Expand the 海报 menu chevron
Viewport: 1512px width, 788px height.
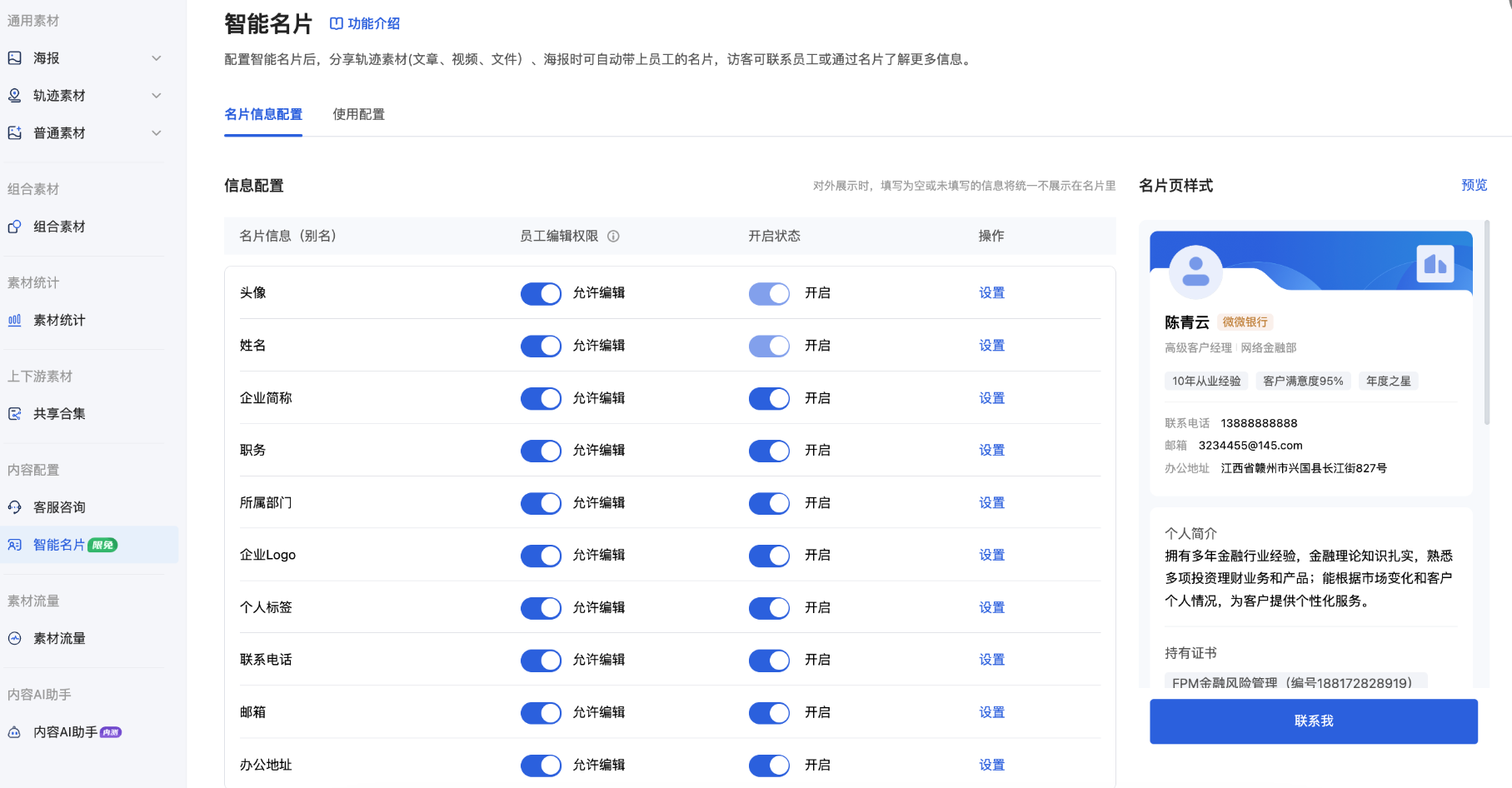[x=157, y=58]
